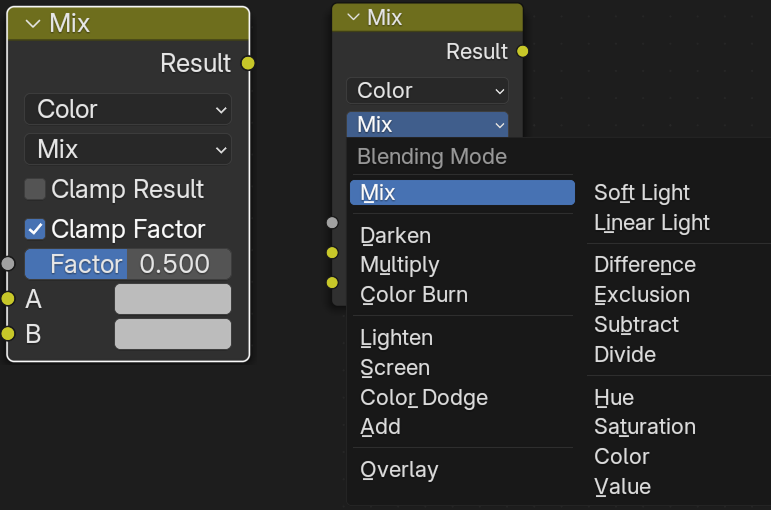The width and height of the screenshot is (771, 510).
Task: Collapse the right Mix node chevron
Action: [352, 17]
